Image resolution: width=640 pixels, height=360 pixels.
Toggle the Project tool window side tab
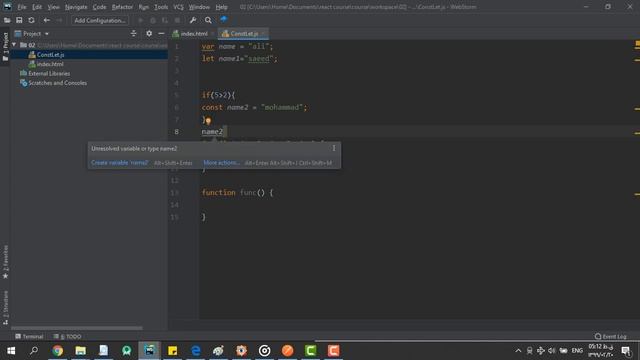(x=5, y=46)
